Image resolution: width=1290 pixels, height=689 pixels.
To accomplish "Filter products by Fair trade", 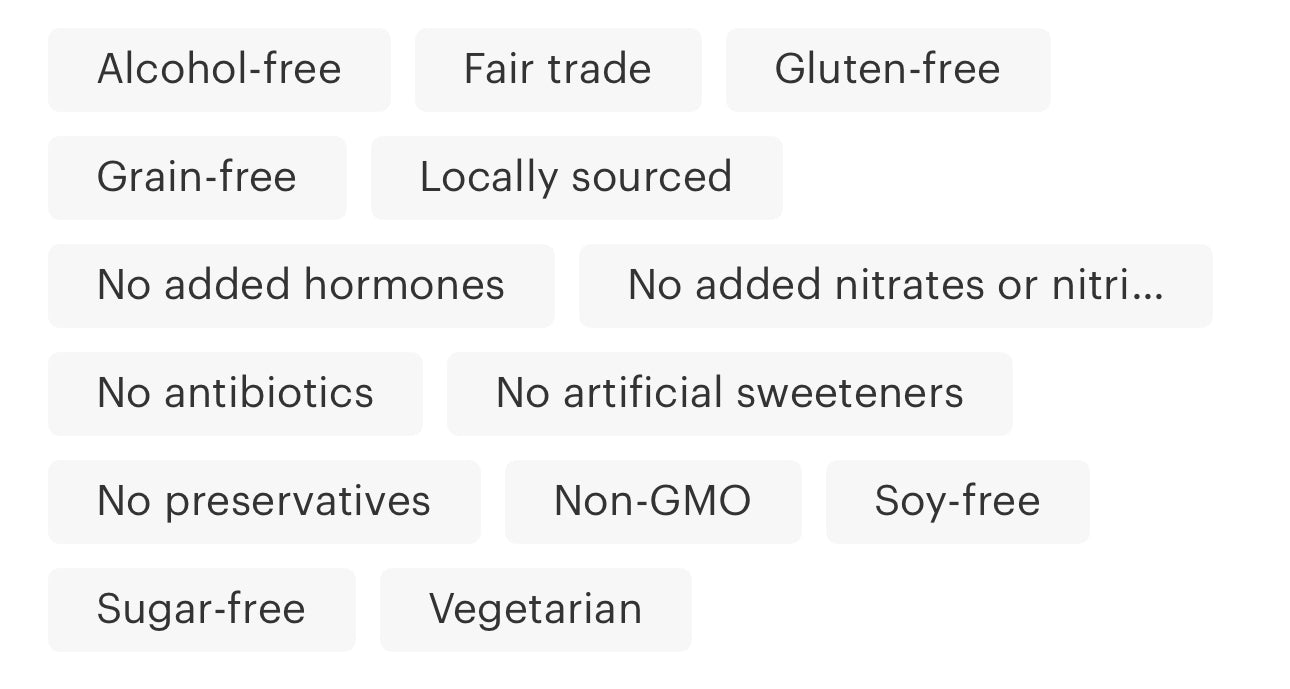I will click(558, 70).
